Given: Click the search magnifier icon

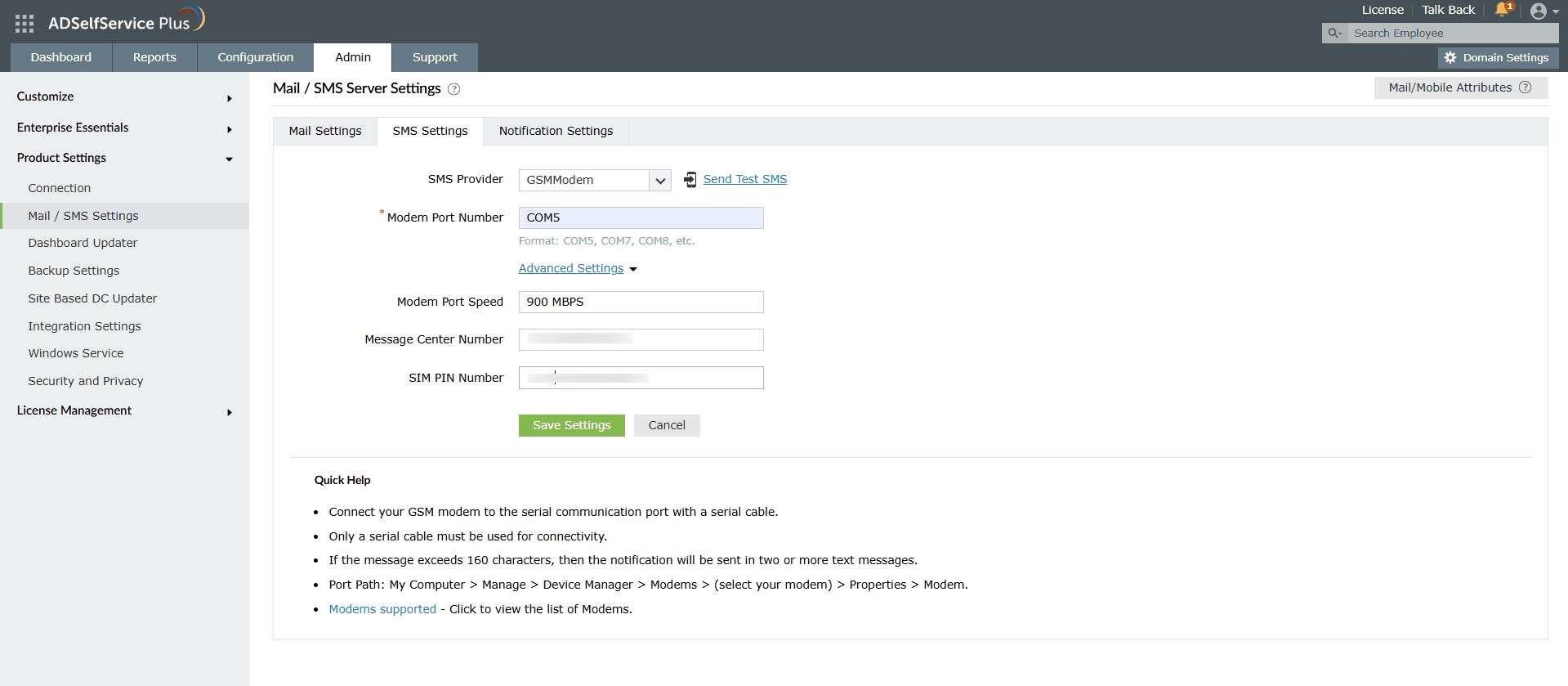Looking at the screenshot, I should (1334, 34).
